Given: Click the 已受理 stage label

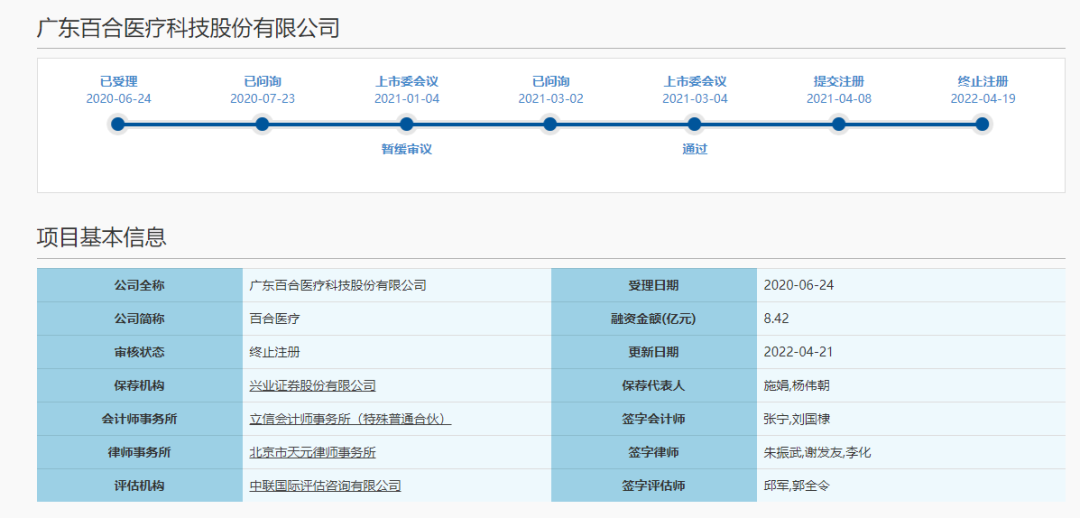Looking at the screenshot, I should [x=118, y=82].
